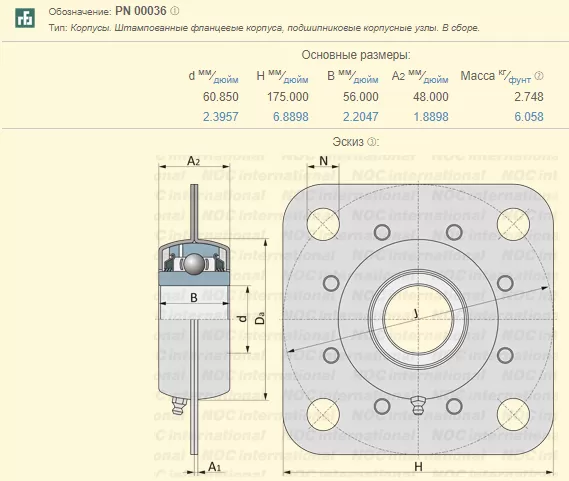Open the info icon next to PN 00036
Viewport: 569px width, 481px height.
click(x=175, y=11)
